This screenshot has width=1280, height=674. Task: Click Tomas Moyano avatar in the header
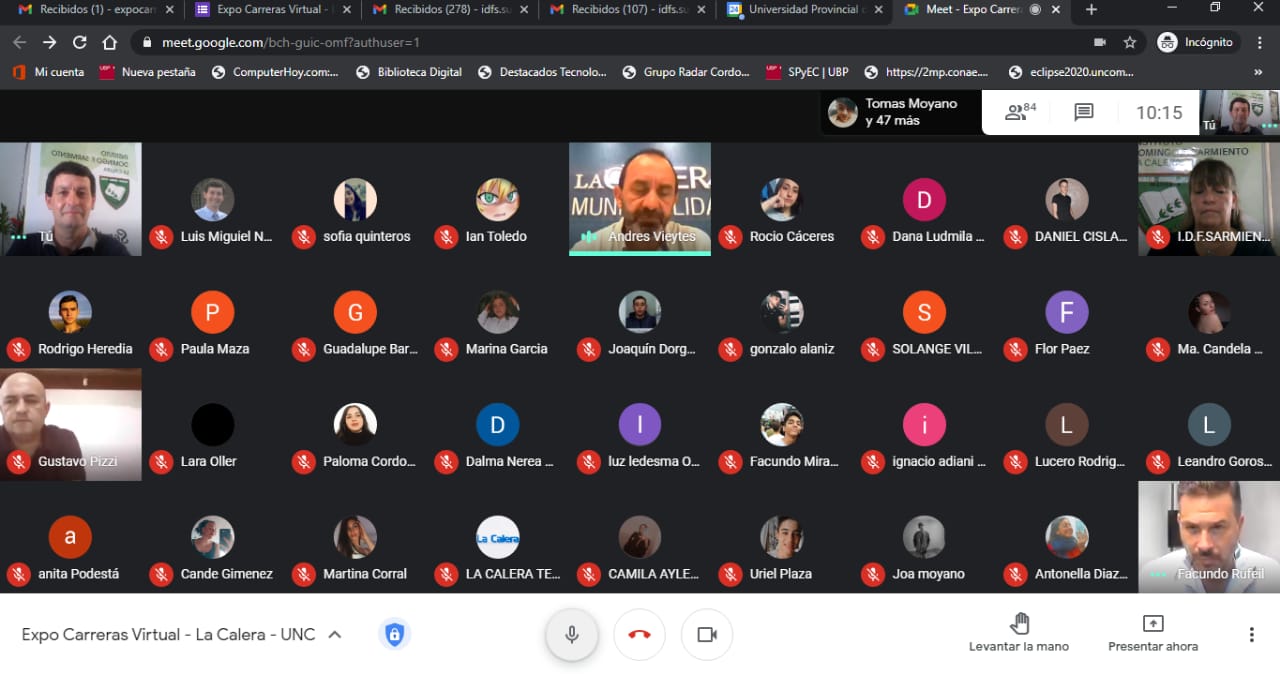click(x=843, y=112)
